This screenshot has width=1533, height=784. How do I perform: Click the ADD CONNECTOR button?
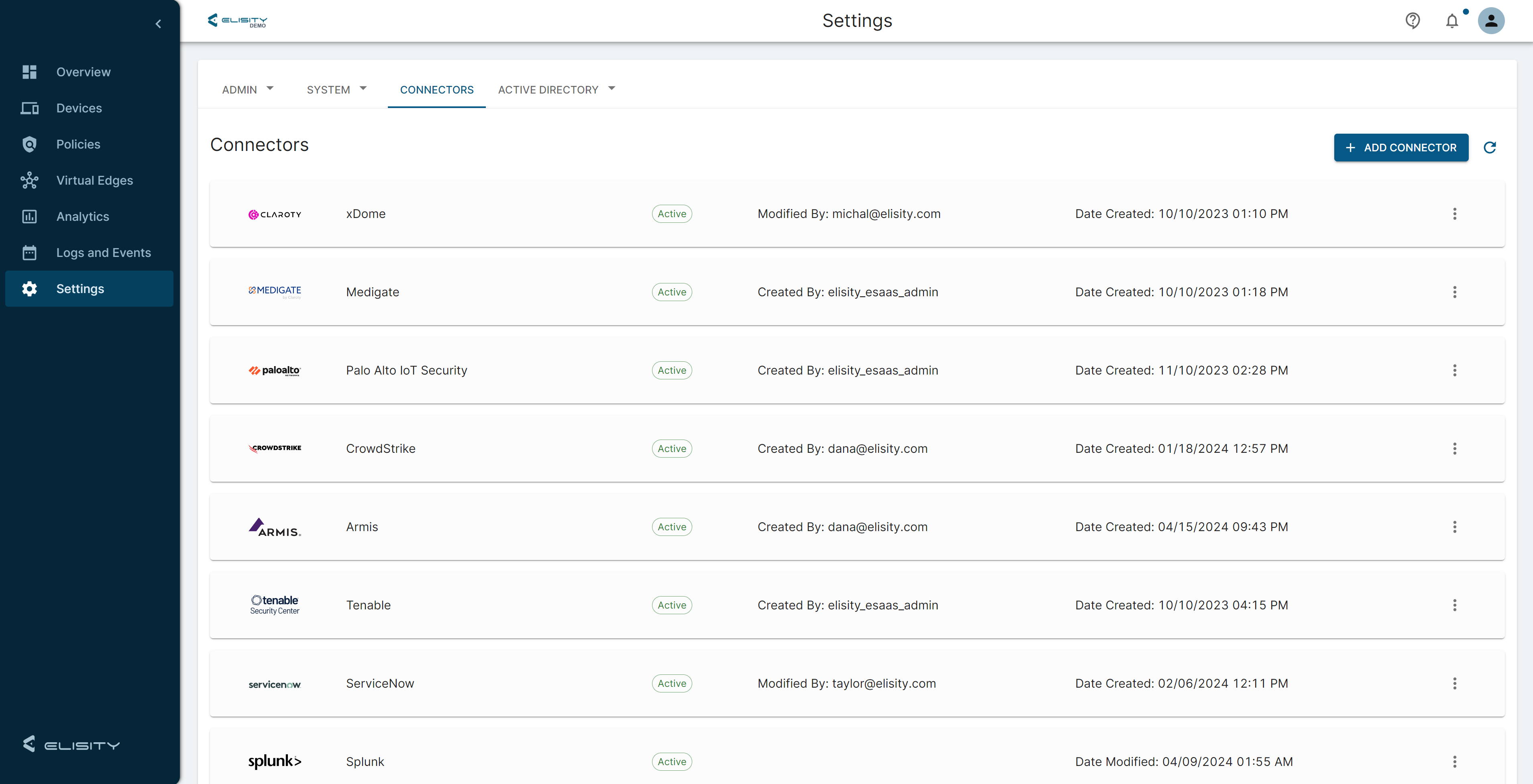click(1400, 147)
